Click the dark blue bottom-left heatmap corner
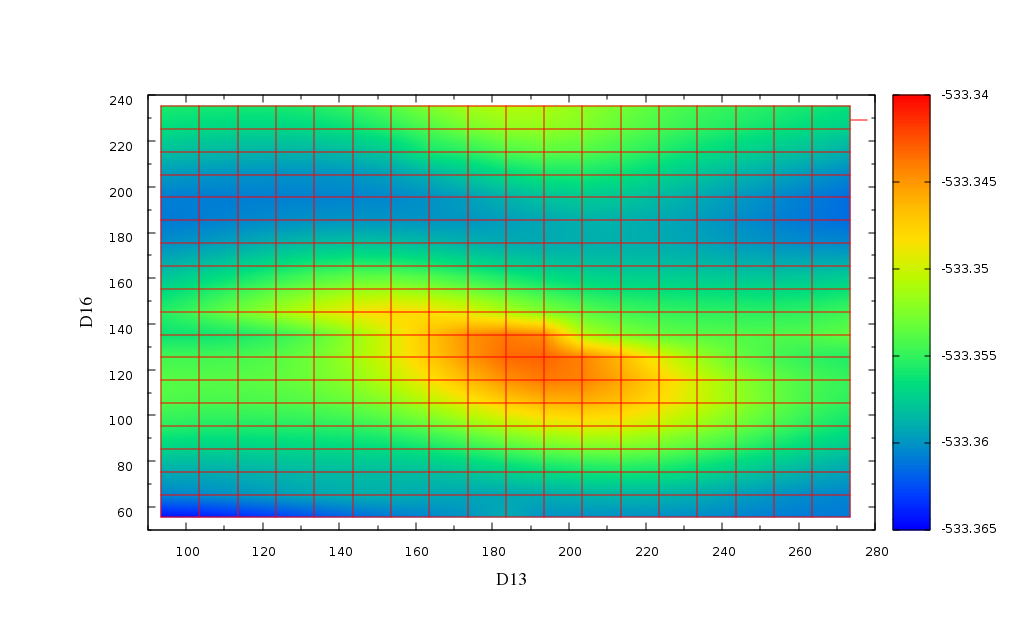 (180, 507)
